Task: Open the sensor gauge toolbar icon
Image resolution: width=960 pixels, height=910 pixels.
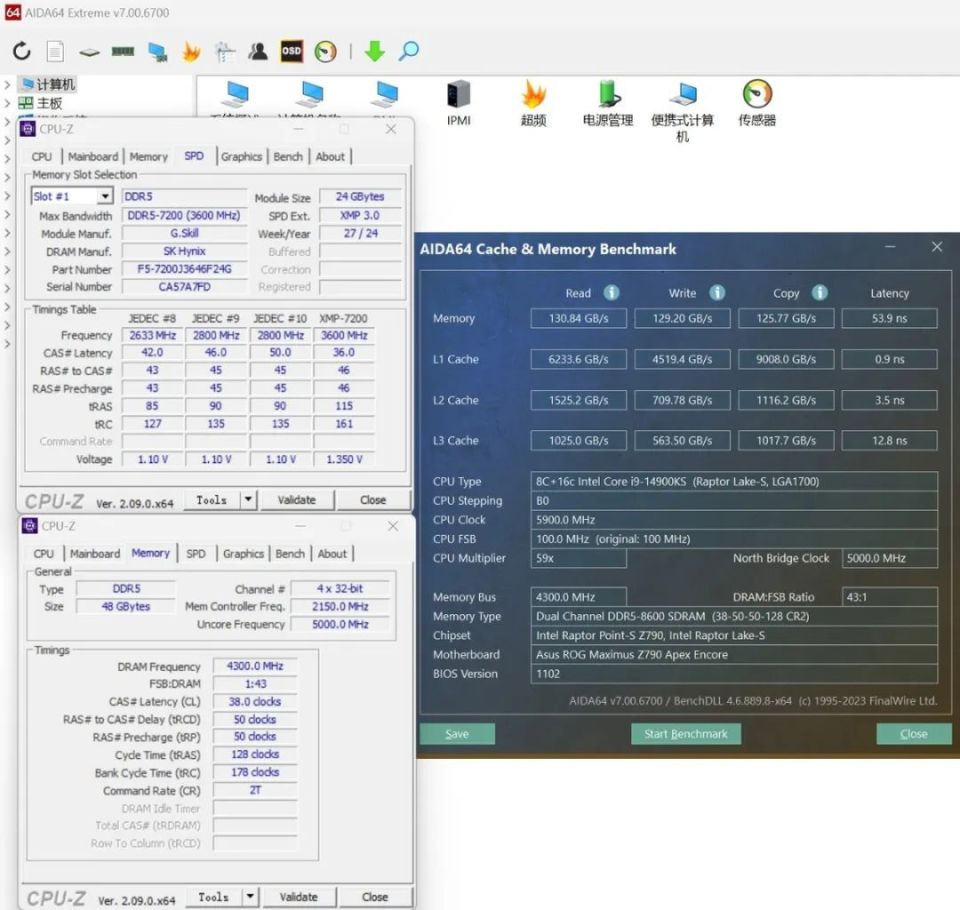Action: tap(326, 51)
